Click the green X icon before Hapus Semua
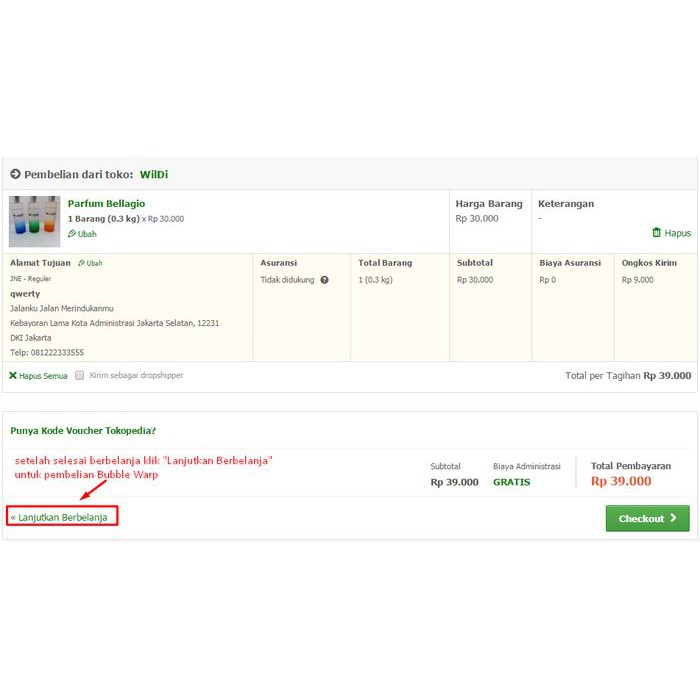 point(13,376)
